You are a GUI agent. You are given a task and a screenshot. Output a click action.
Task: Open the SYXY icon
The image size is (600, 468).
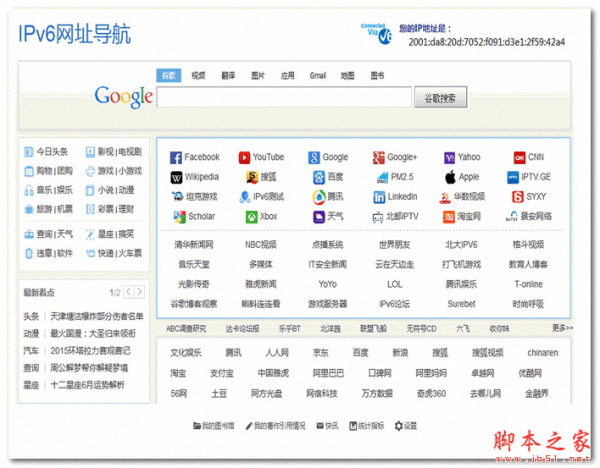click(x=518, y=197)
